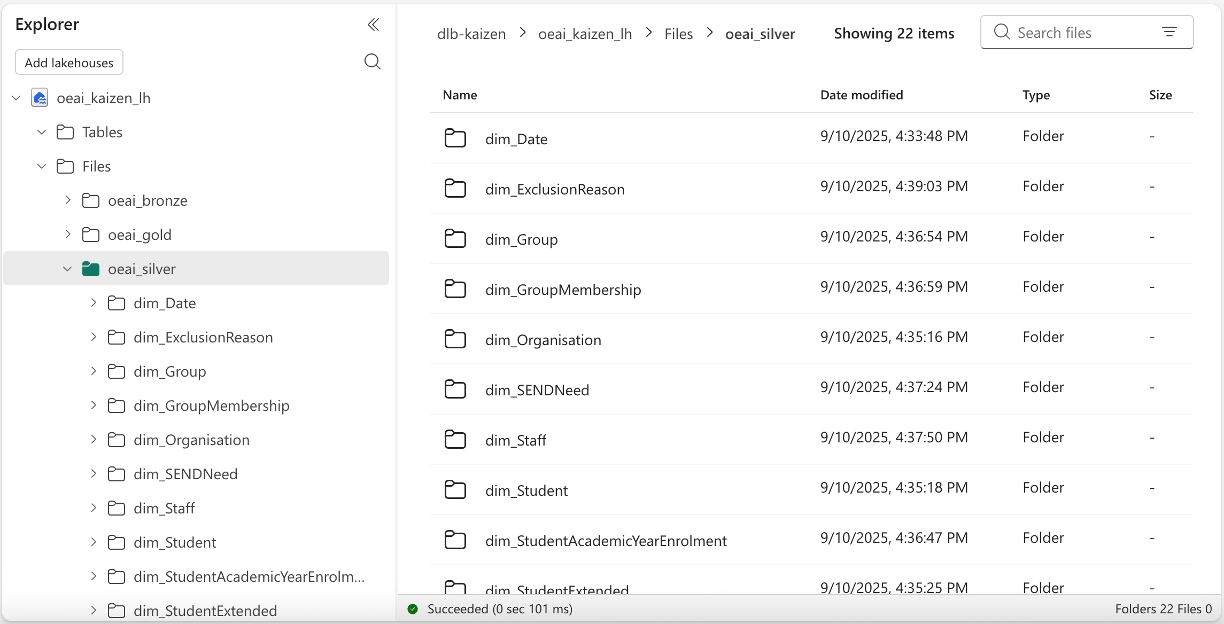The image size is (1224, 624).
Task: Collapse the Files node in the tree
Action: [41, 166]
